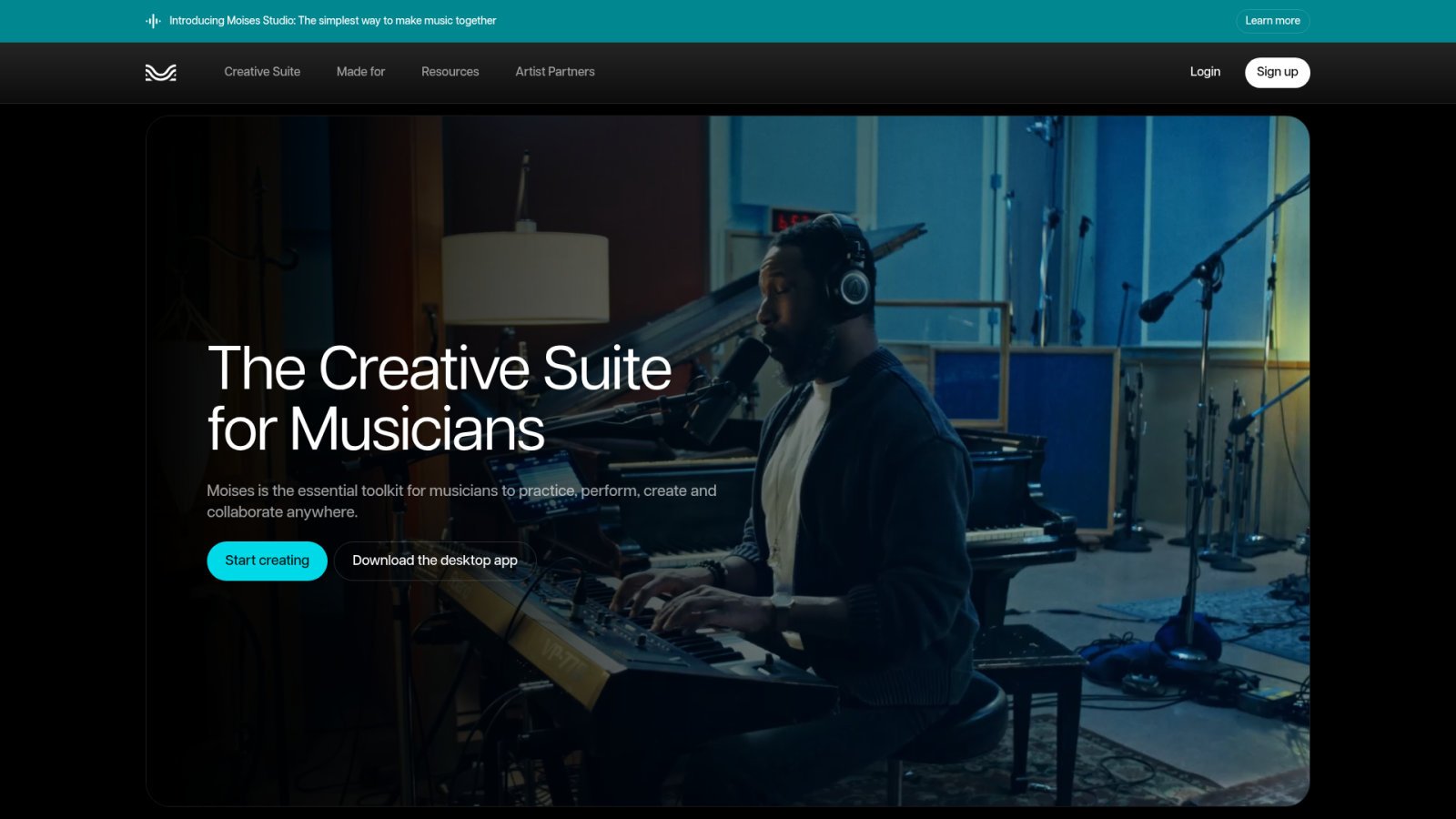1456x819 pixels.
Task: Click the description starting with Moises is the essential toolkit
Action: click(x=461, y=501)
